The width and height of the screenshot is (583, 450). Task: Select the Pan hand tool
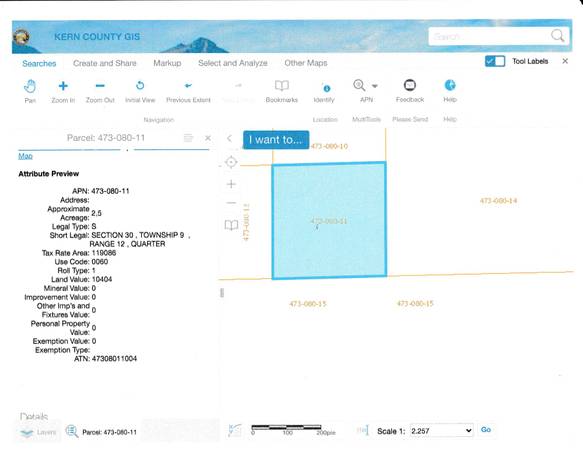click(30, 87)
